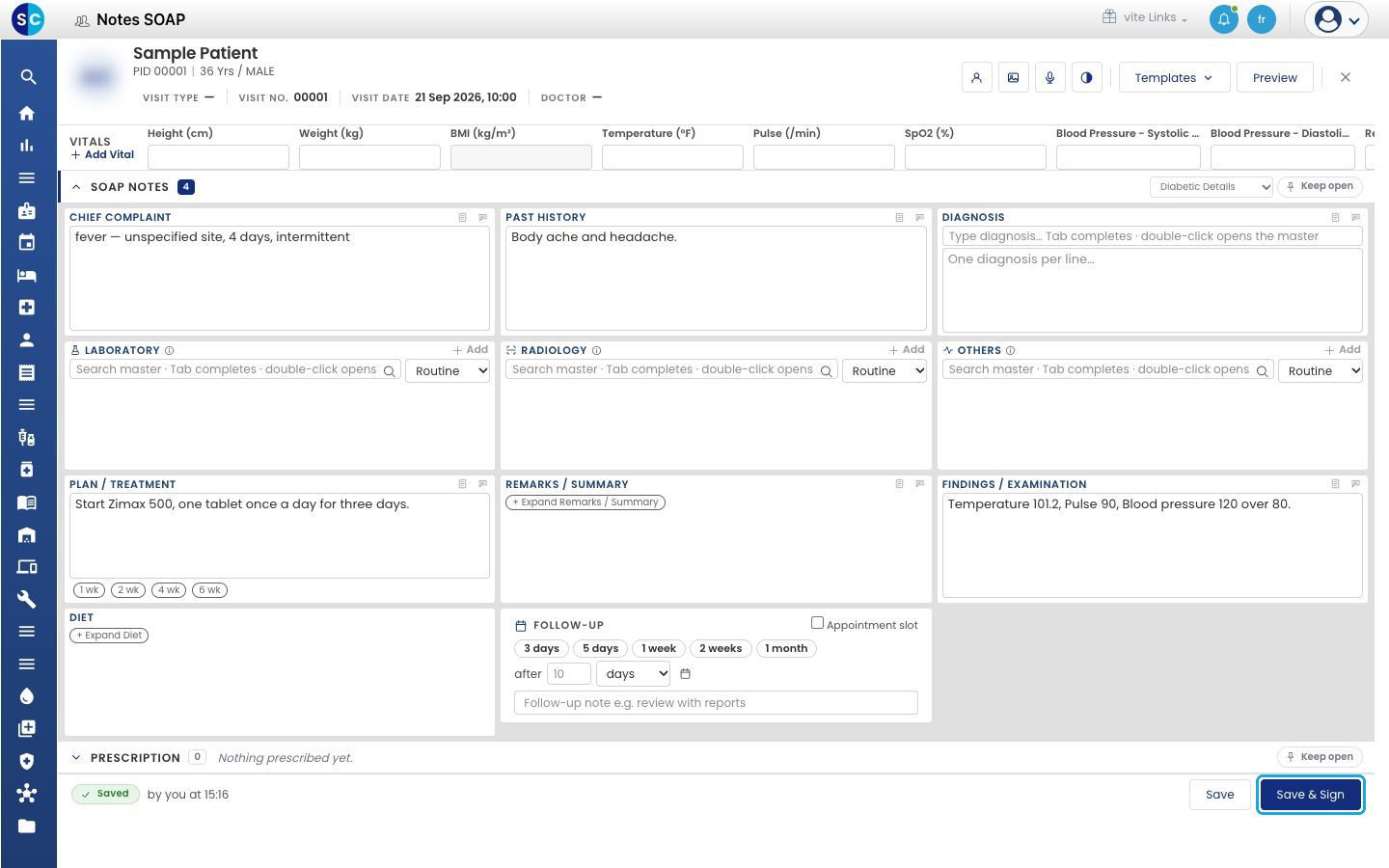
Task: Click Add Vital
Action: [102, 154]
